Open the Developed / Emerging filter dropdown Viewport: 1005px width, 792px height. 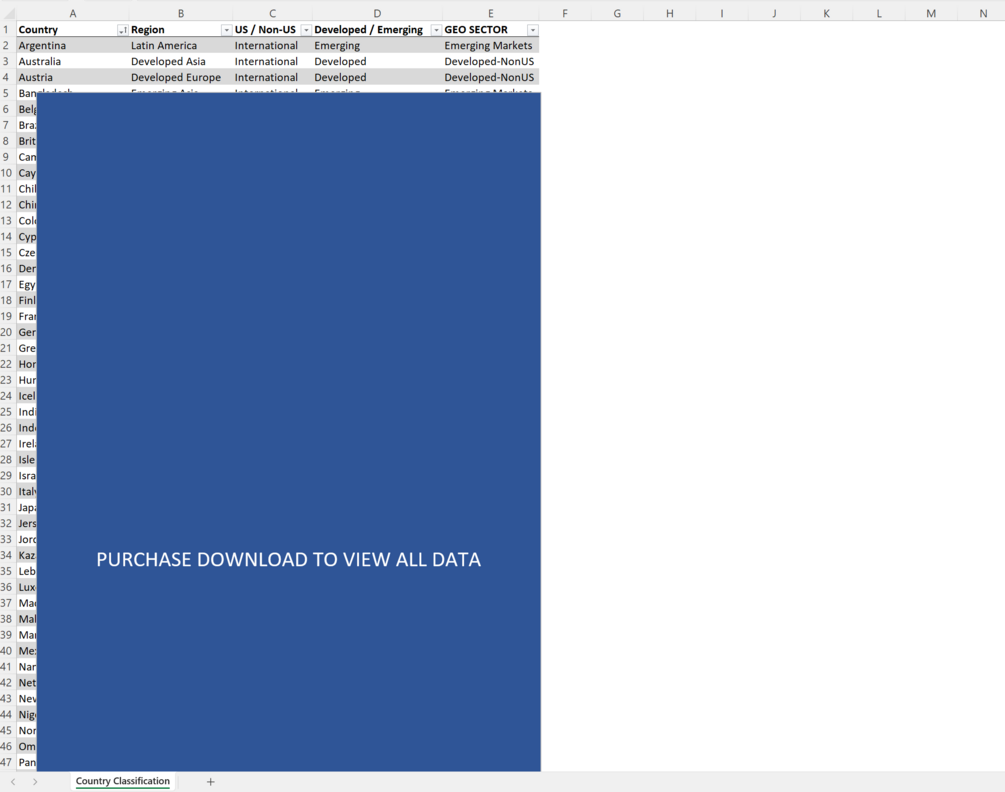(436, 30)
